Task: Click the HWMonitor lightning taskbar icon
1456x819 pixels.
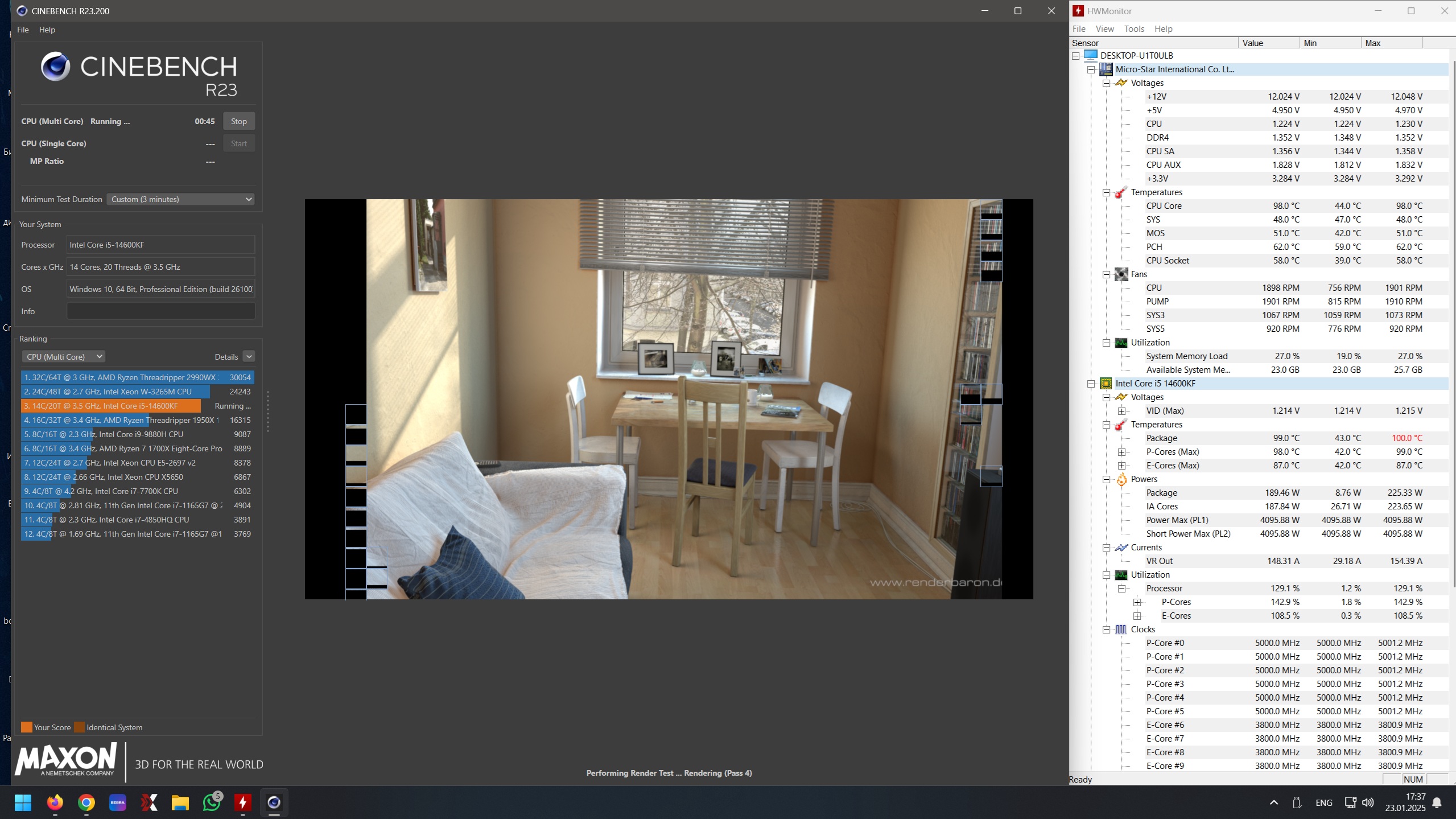Action: 243,802
